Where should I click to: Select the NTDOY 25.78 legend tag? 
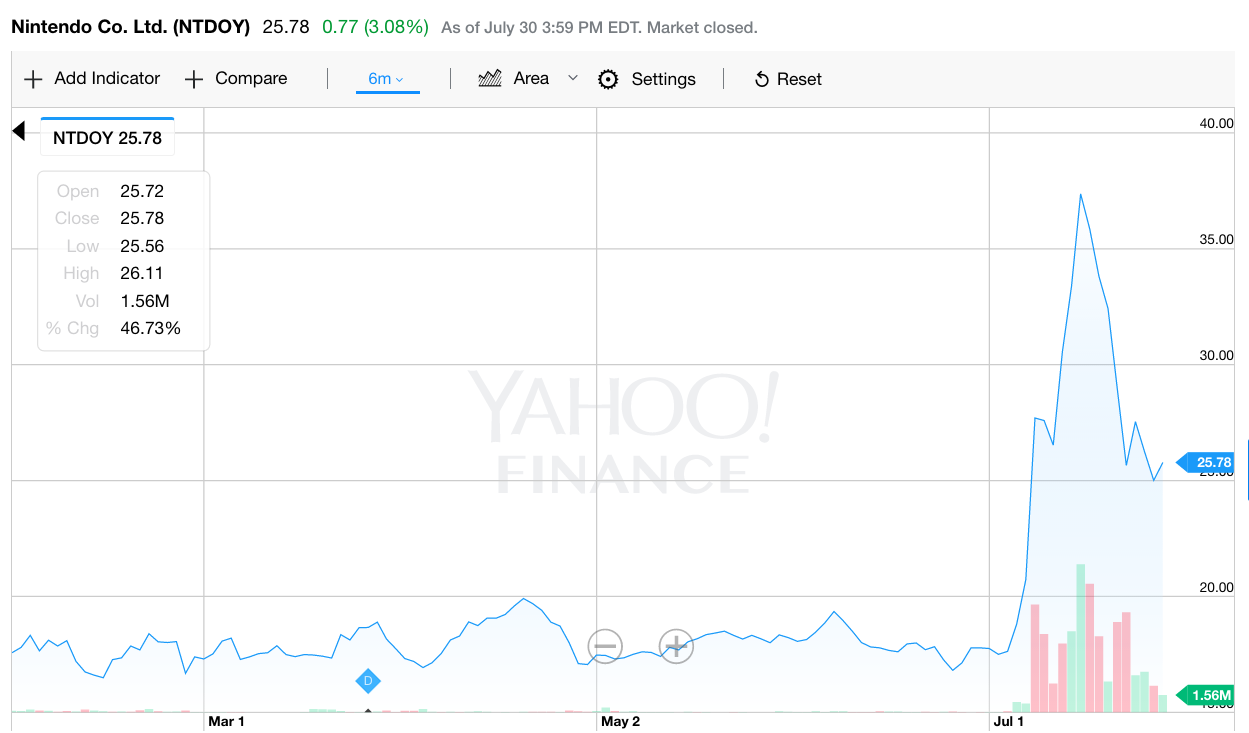coord(107,138)
